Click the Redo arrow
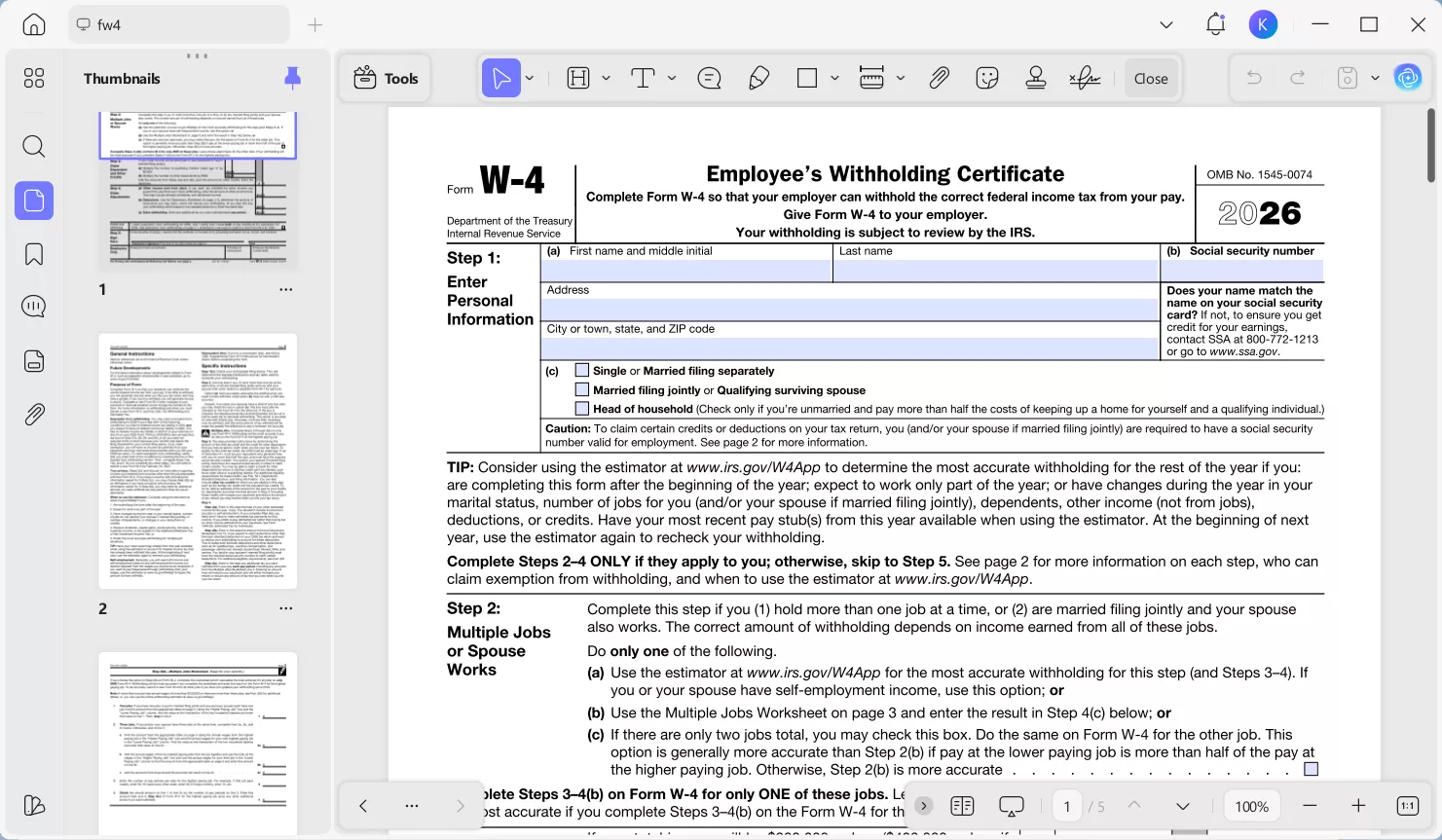1442x840 pixels. 1298,78
